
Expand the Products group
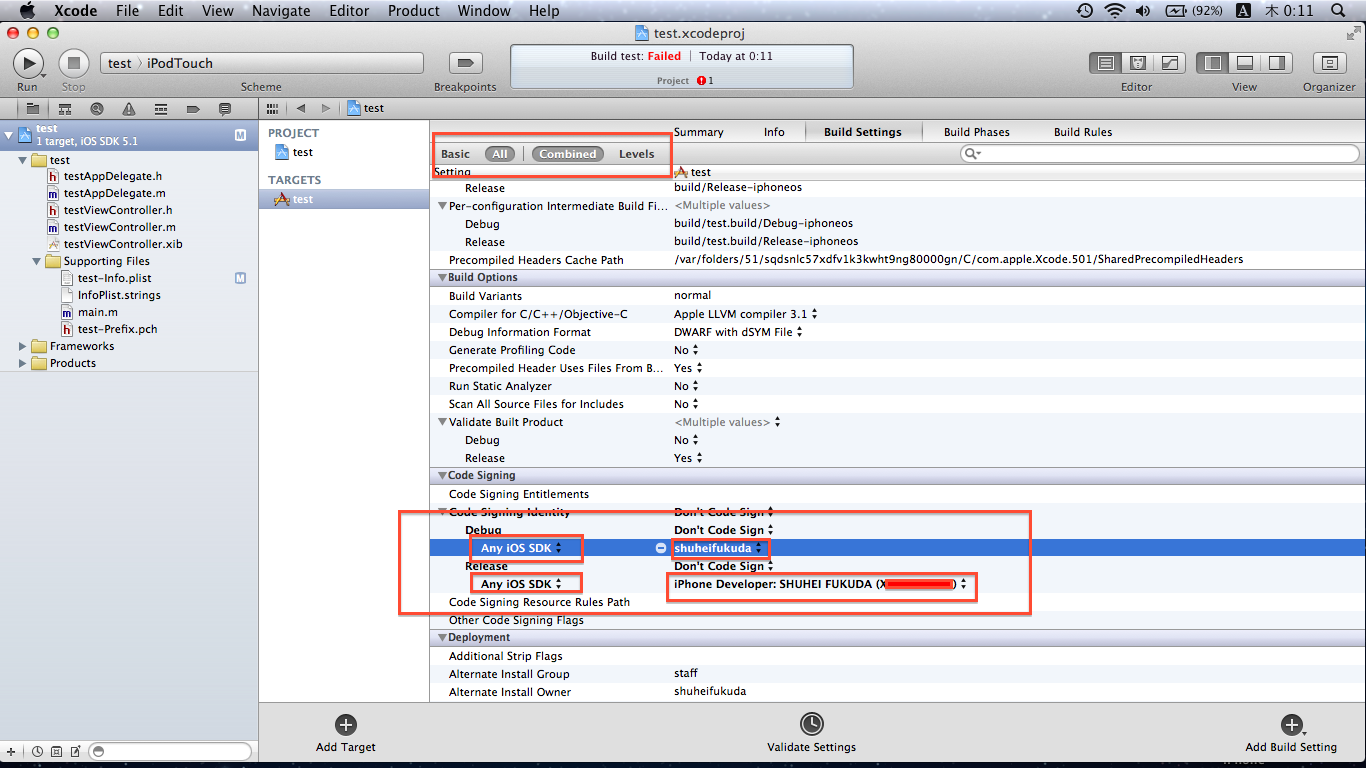click(23, 363)
